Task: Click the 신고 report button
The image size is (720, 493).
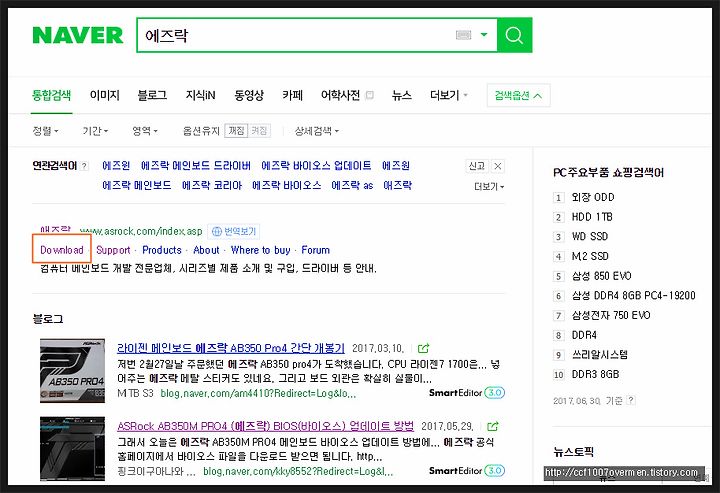Action: click(477, 166)
